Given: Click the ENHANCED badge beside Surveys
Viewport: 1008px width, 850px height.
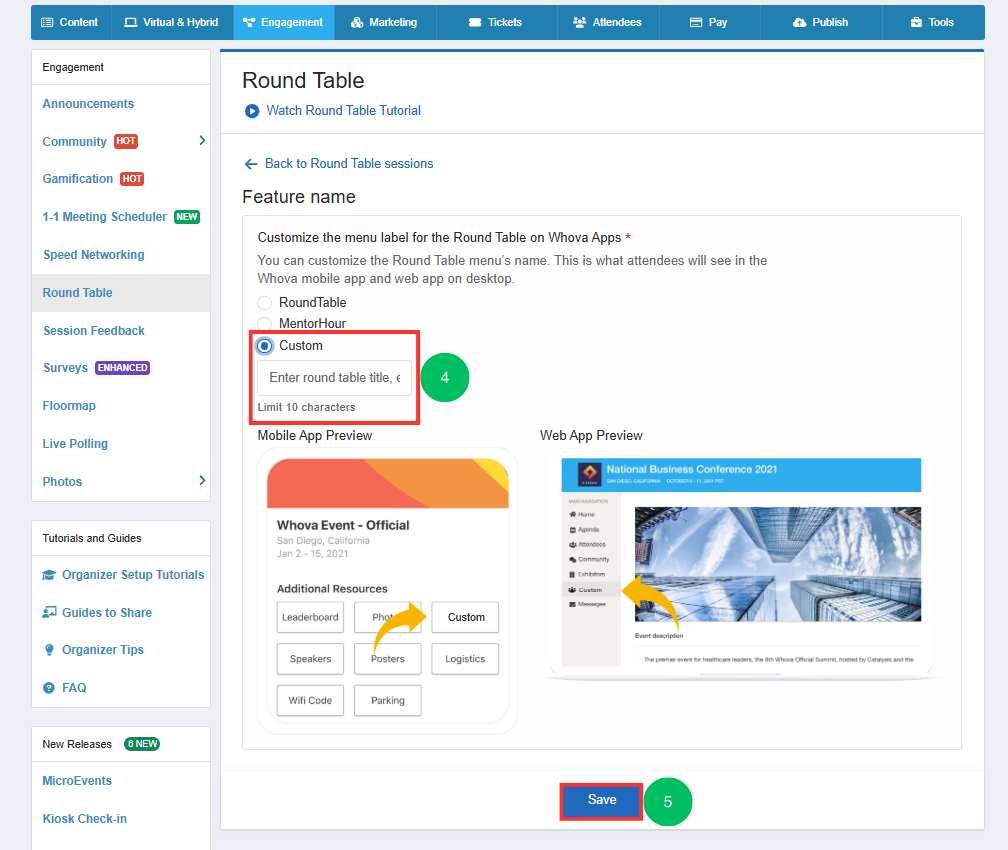Looking at the screenshot, I should [123, 368].
